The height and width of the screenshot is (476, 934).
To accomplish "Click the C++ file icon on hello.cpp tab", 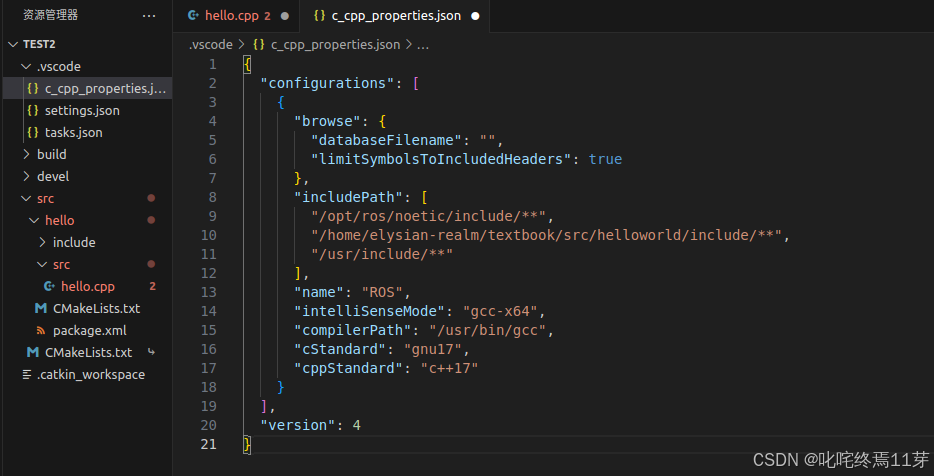I will click(193, 16).
